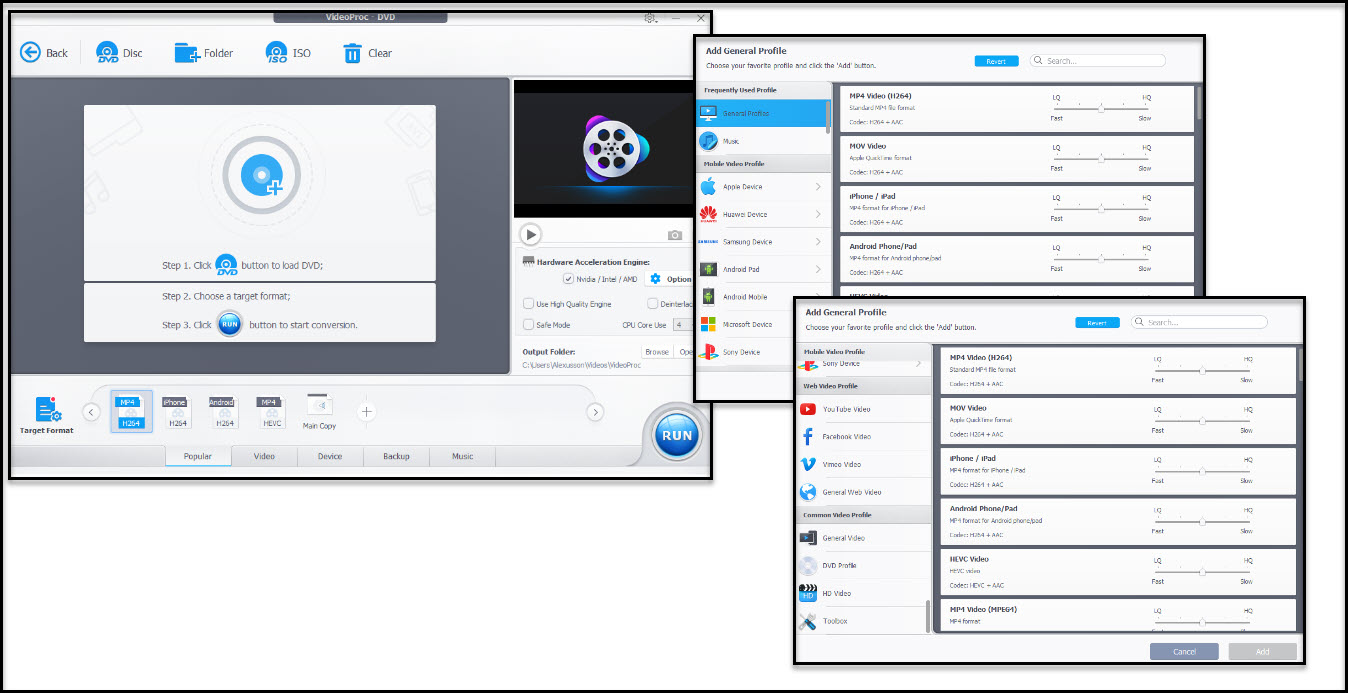This screenshot has height=693, width=1348.
Task: Browse for an output folder
Action: pos(657,352)
